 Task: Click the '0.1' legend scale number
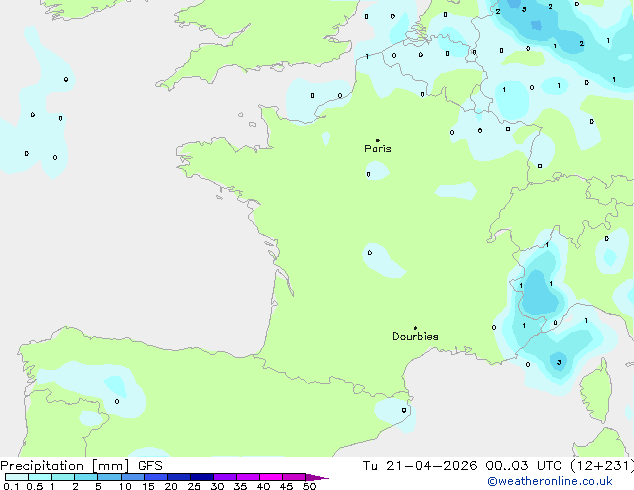(x=11, y=486)
